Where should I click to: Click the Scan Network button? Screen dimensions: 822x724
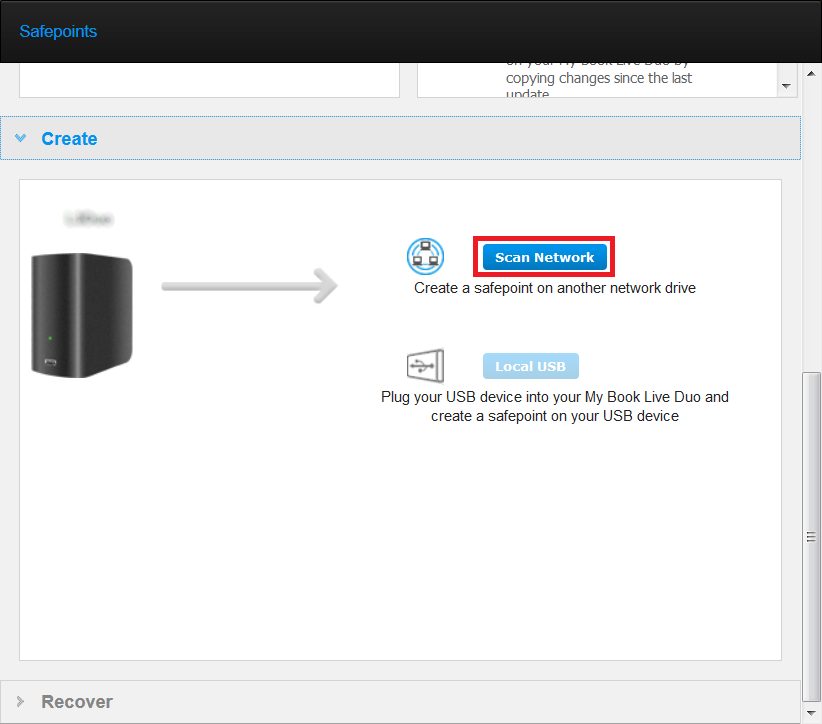tap(544, 257)
